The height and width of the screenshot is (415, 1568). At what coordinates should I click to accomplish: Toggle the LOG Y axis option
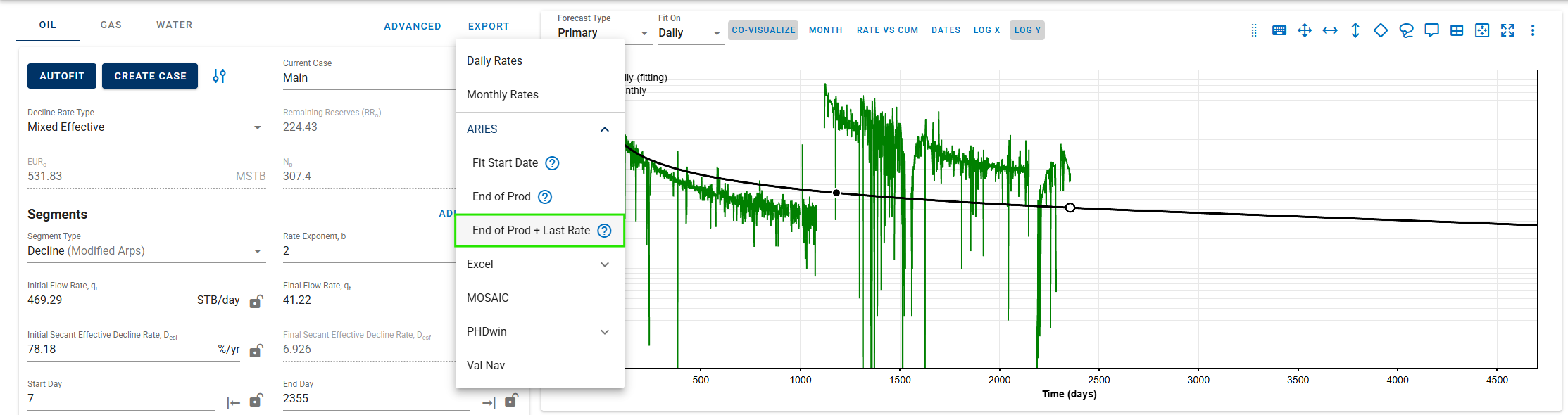[x=1027, y=30]
